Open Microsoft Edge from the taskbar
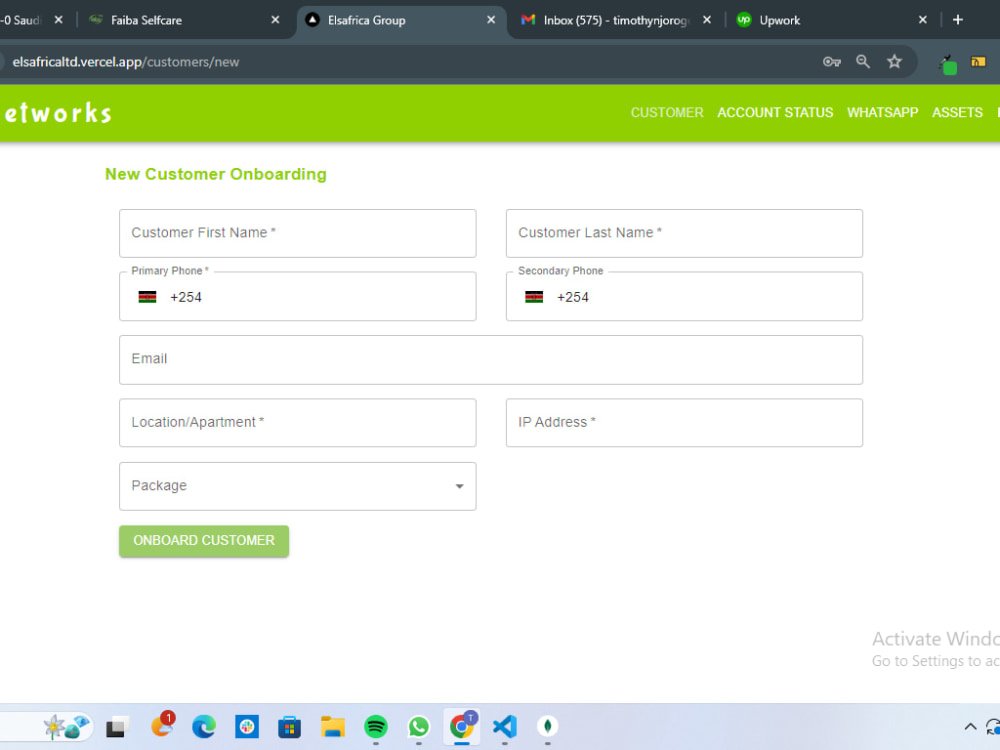This screenshot has height=750, width=1000. point(204,726)
